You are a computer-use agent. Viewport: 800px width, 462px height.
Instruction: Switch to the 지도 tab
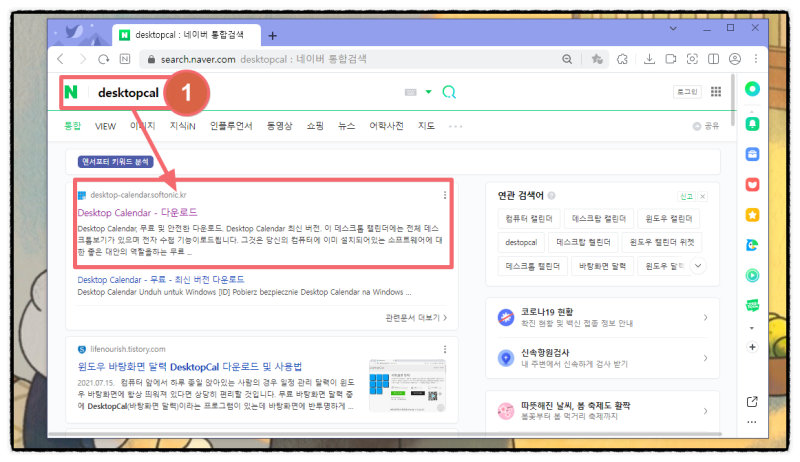click(x=426, y=126)
